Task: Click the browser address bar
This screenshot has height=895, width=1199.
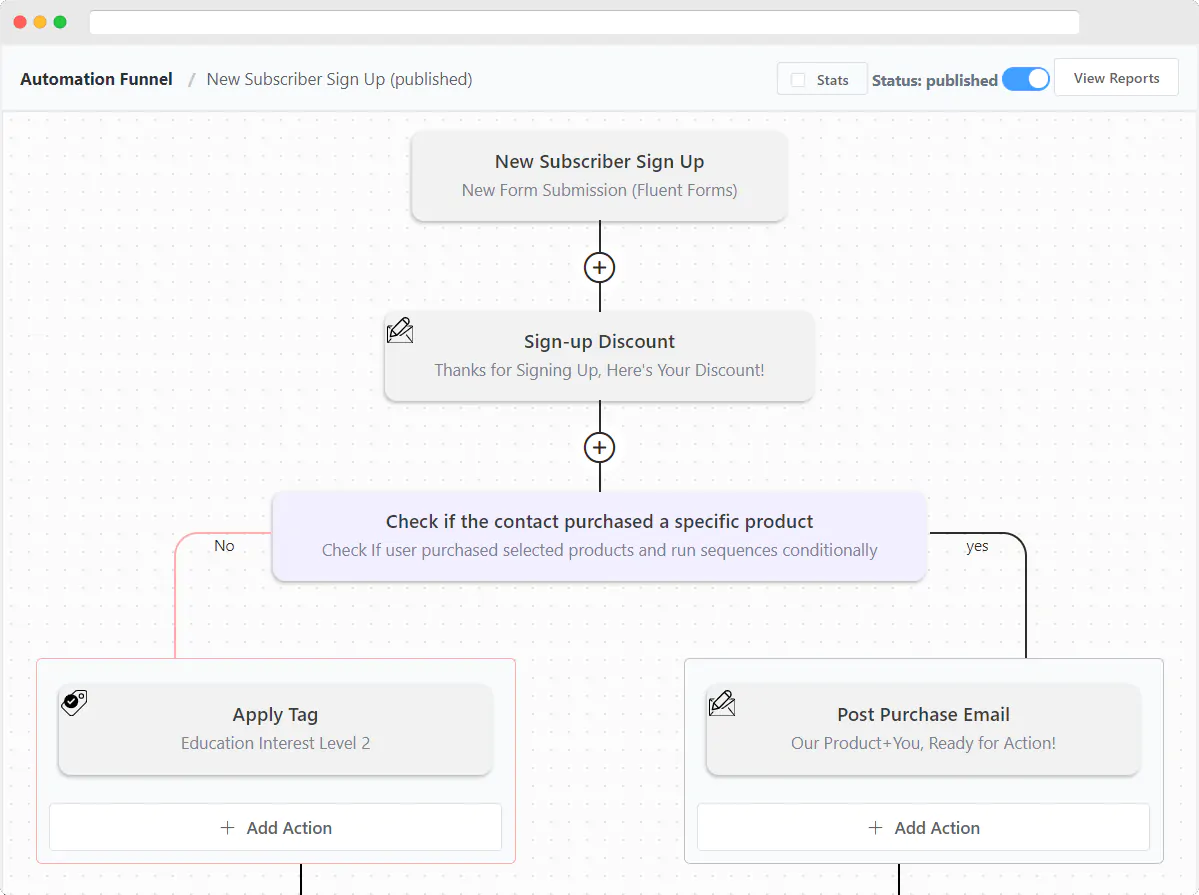Action: (585, 21)
